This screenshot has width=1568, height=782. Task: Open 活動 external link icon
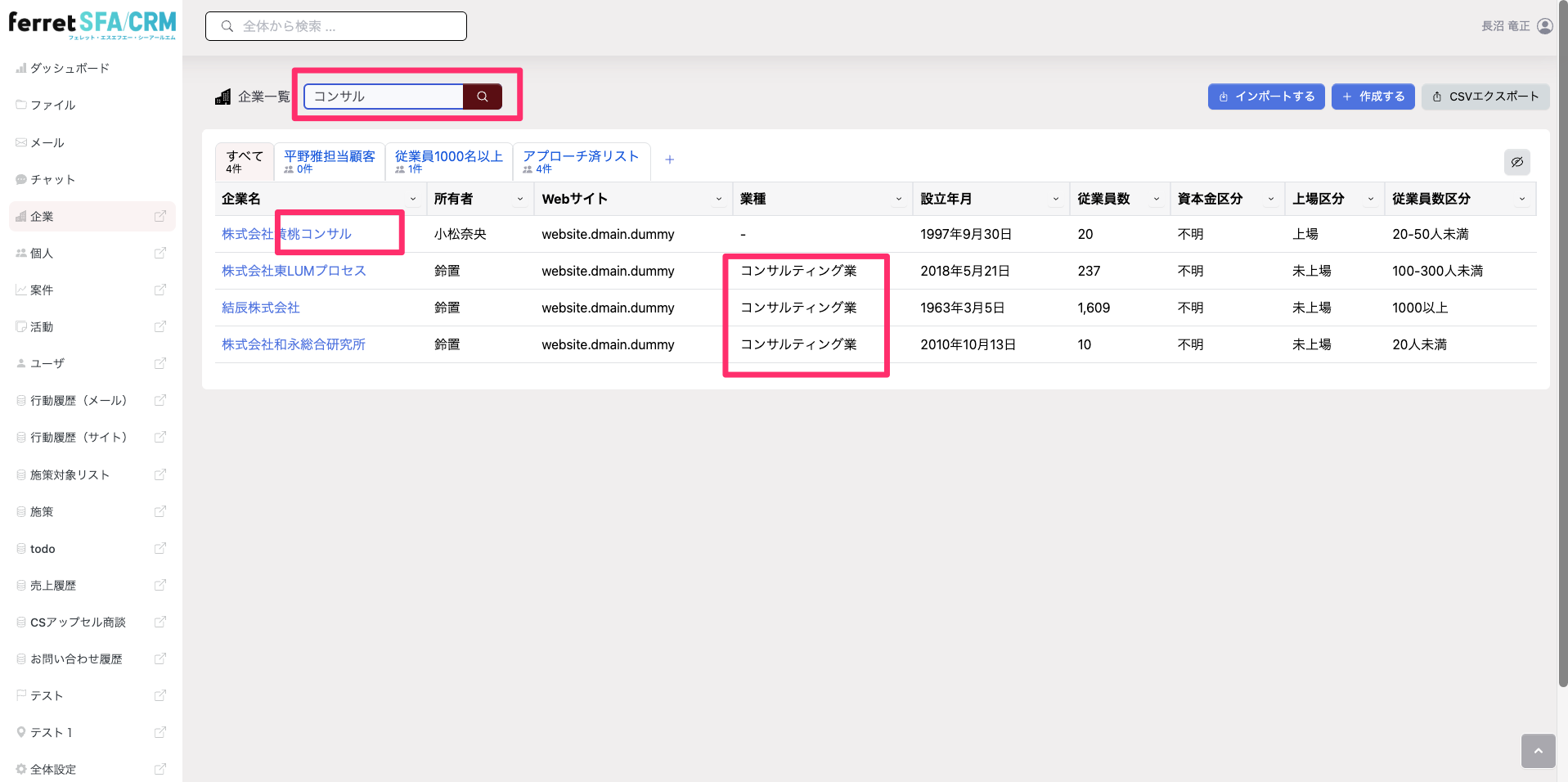pos(160,326)
